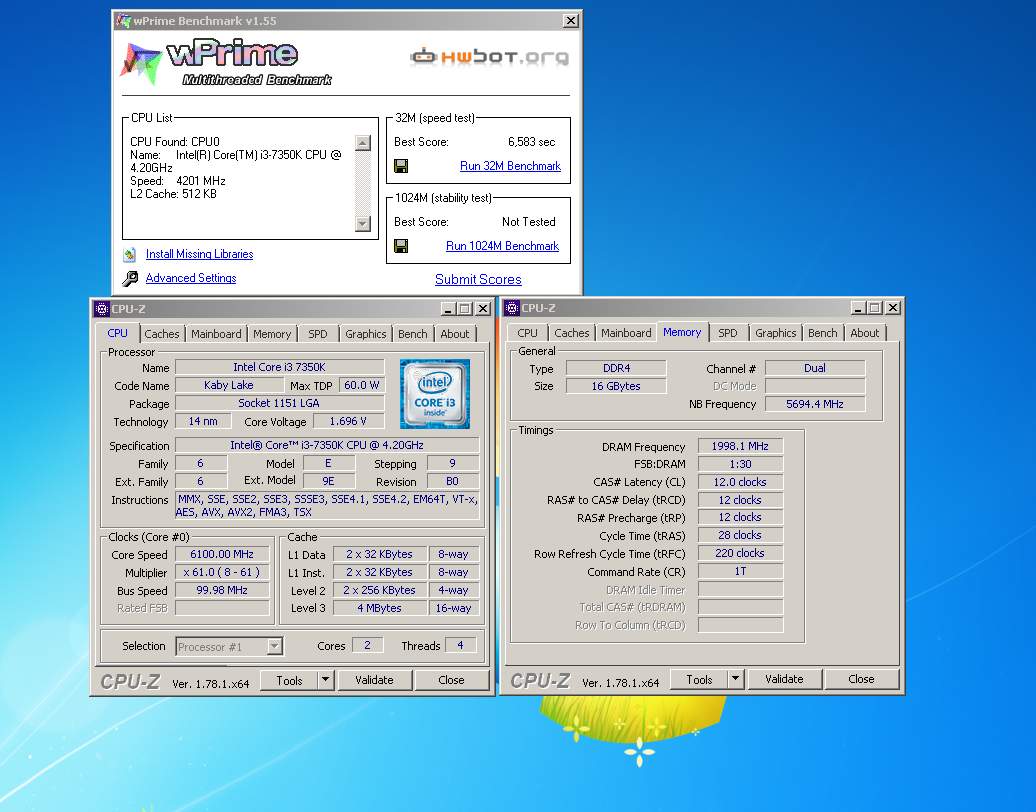Click the Command Rate 1T value
This screenshot has width=1036, height=812.
click(740, 571)
